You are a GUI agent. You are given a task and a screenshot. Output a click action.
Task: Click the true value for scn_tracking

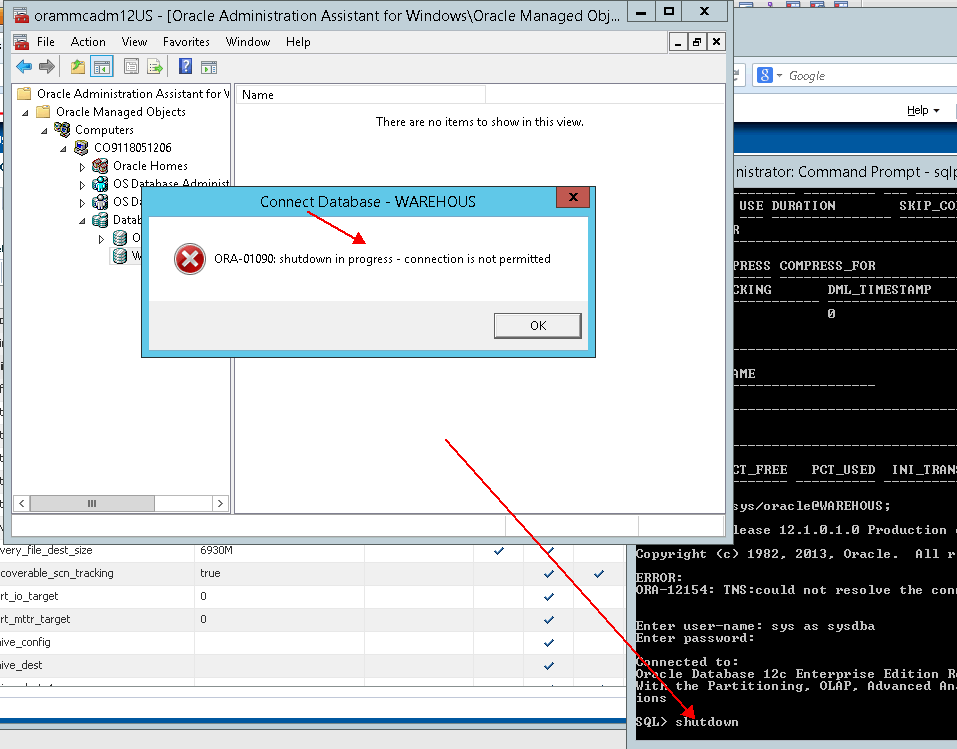pyautogui.click(x=210, y=573)
